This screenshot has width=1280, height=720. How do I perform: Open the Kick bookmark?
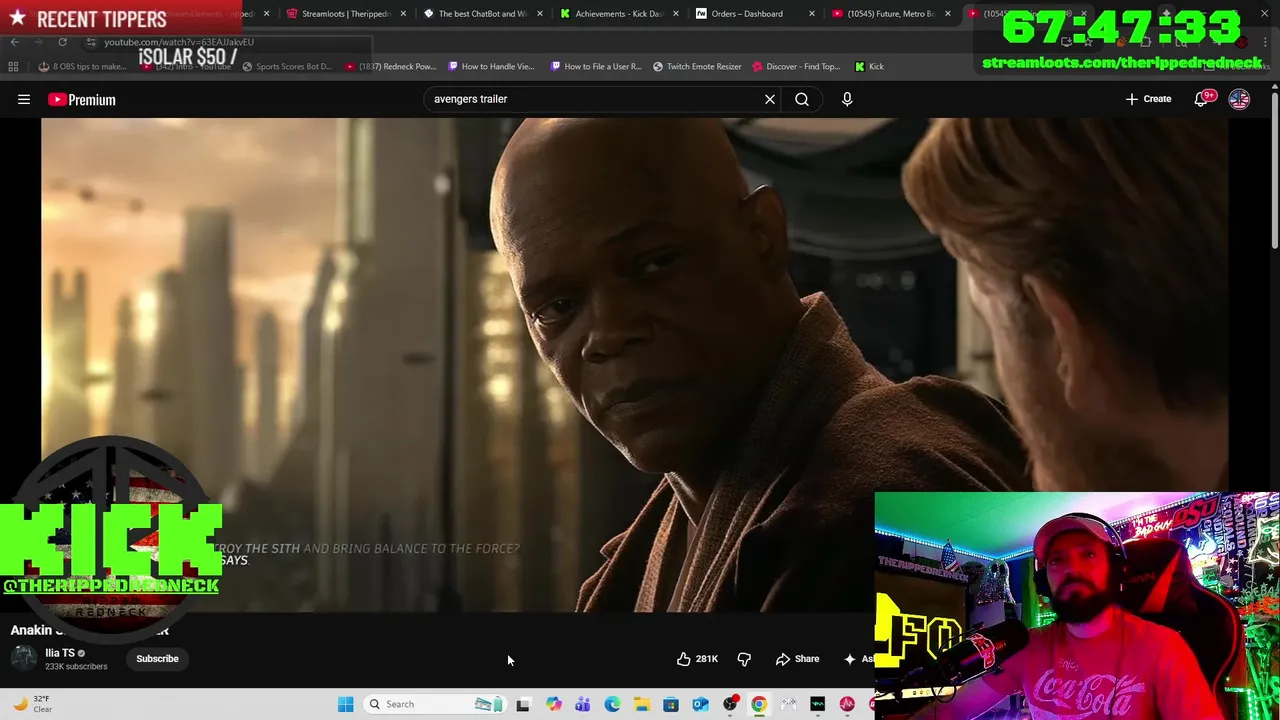(869, 66)
